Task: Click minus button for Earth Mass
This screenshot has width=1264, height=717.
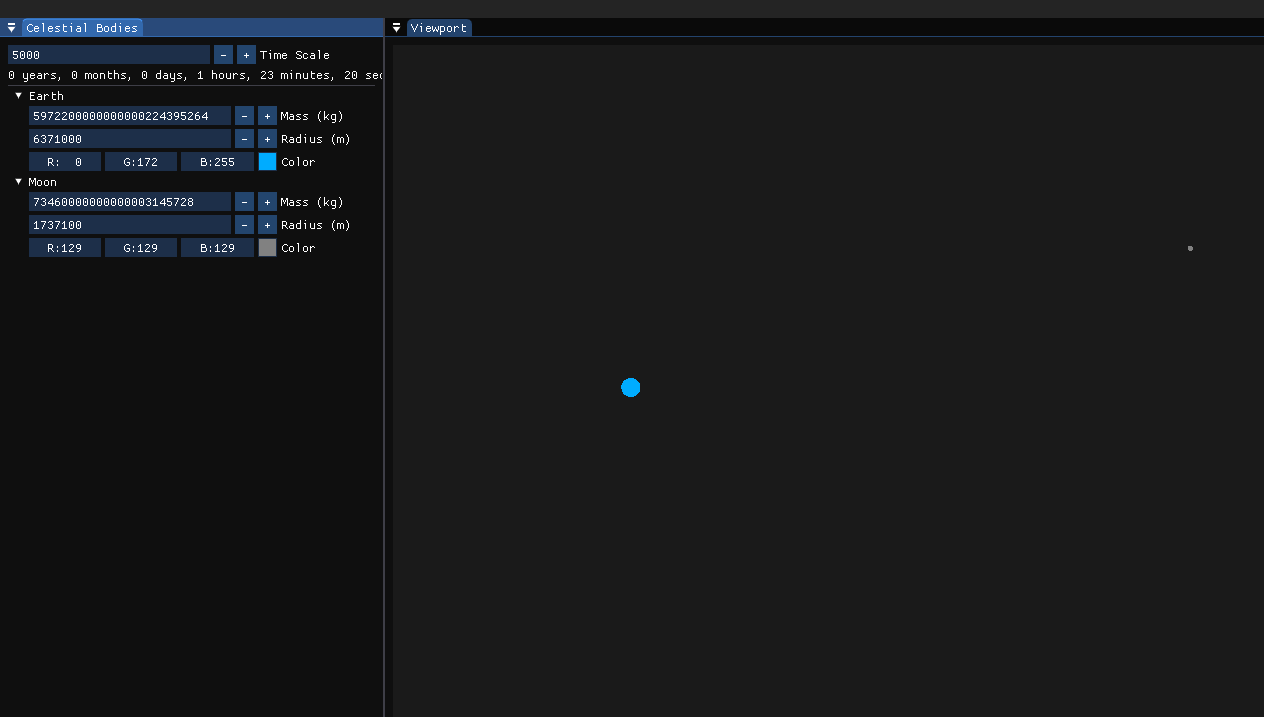Action: [244, 116]
